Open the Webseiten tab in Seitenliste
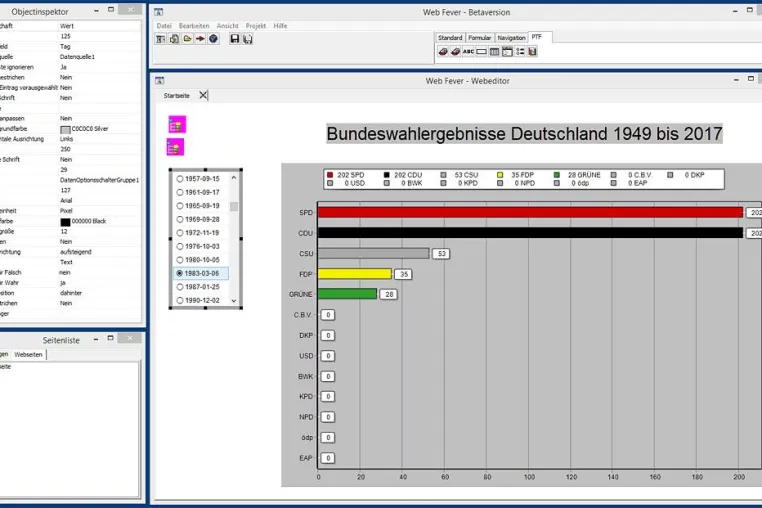 click(28, 355)
